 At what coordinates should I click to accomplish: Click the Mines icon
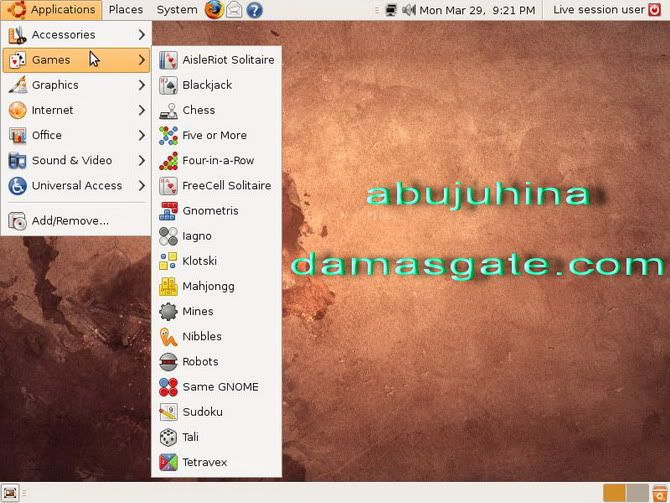(x=168, y=312)
